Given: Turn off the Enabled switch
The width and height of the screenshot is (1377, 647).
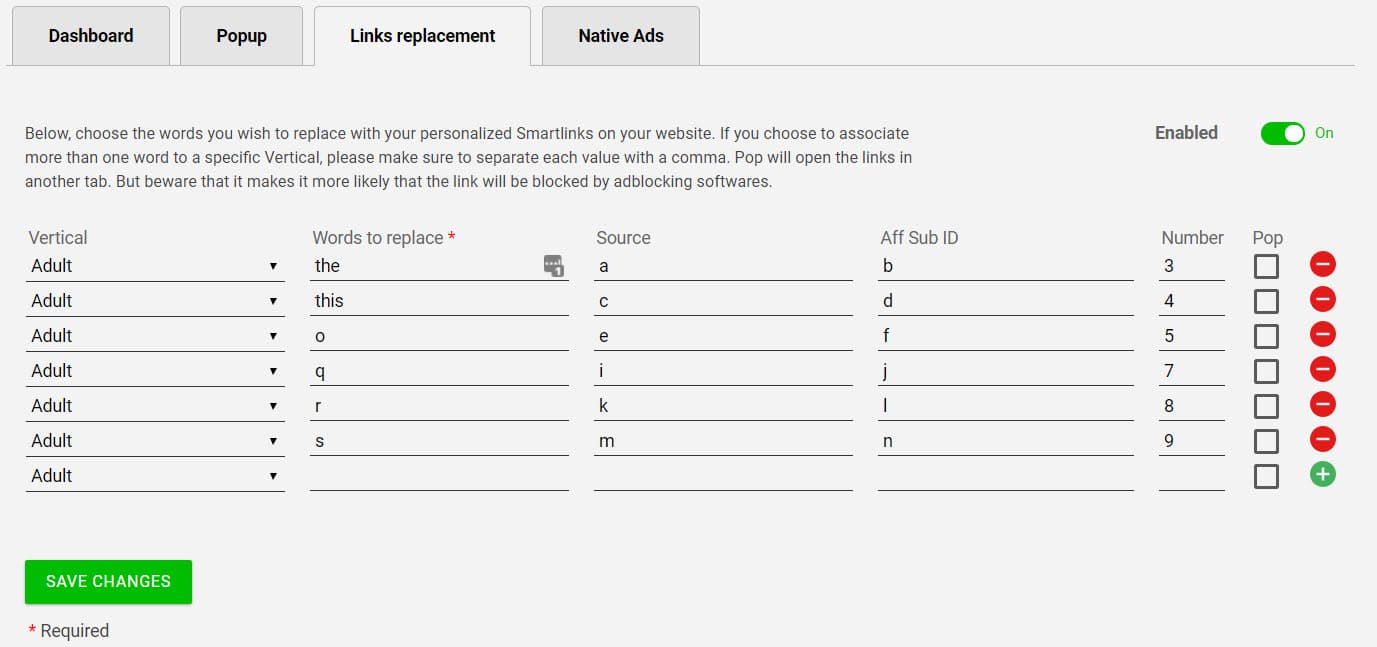Looking at the screenshot, I should click(1283, 133).
